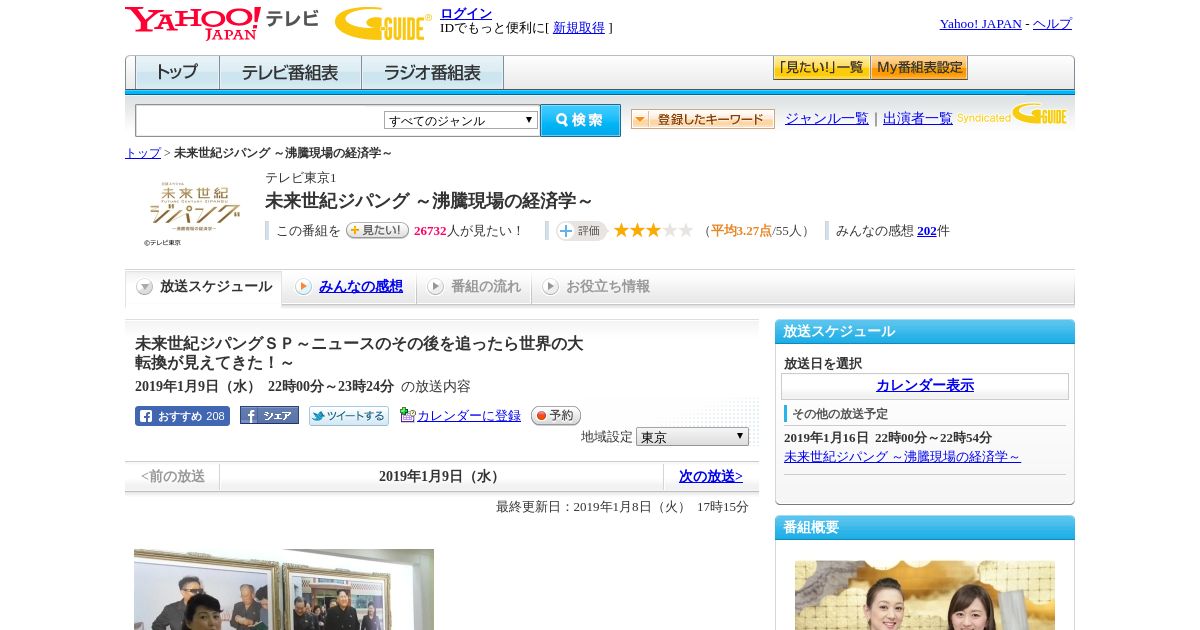
Task: Open the ジャンル一覧 link
Action: coord(827,119)
